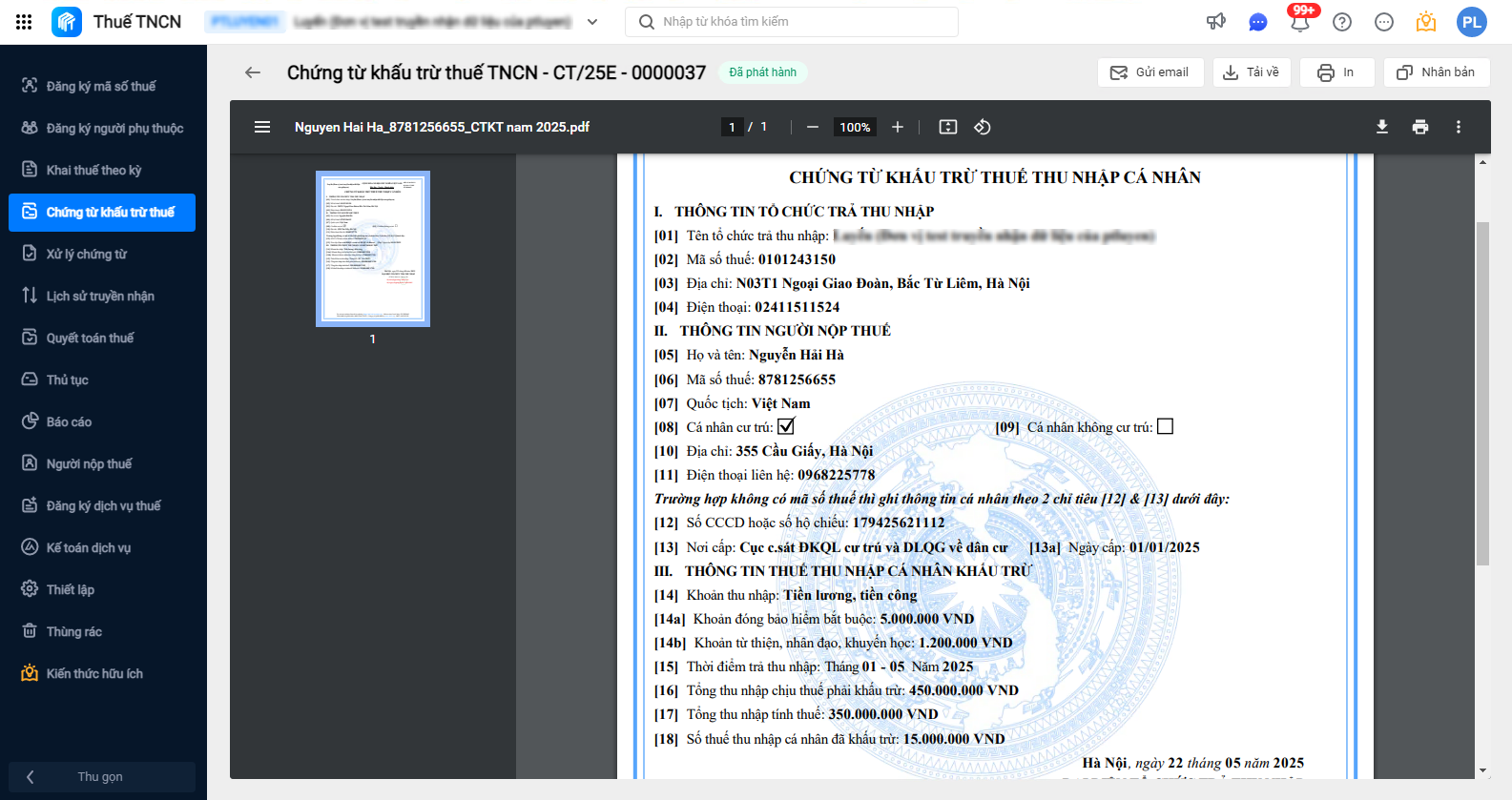Click the phone number 0968225778
1512x800 pixels.
click(x=836, y=475)
